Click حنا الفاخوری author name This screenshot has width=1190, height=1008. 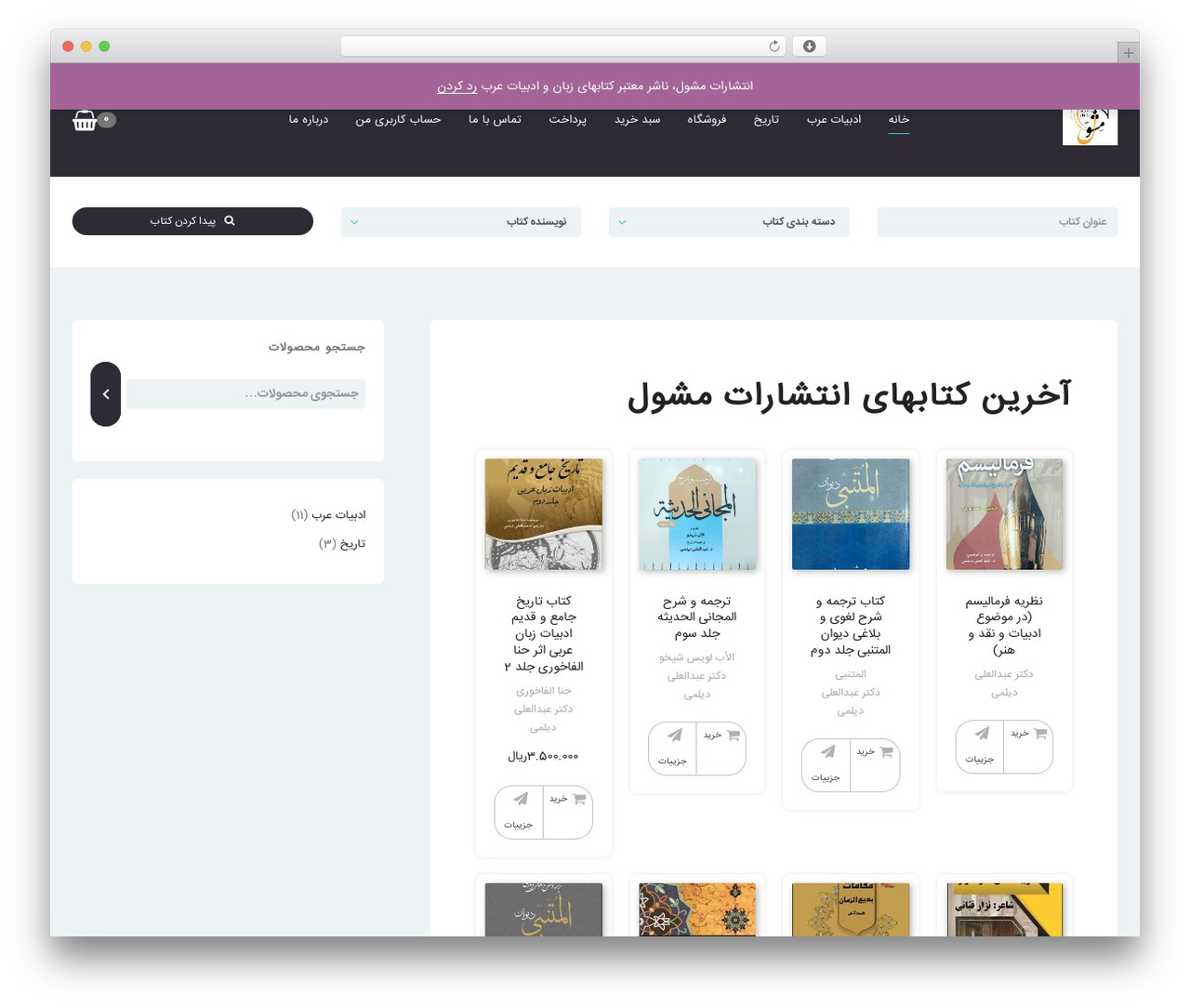pyautogui.click(x=544, y=691)
